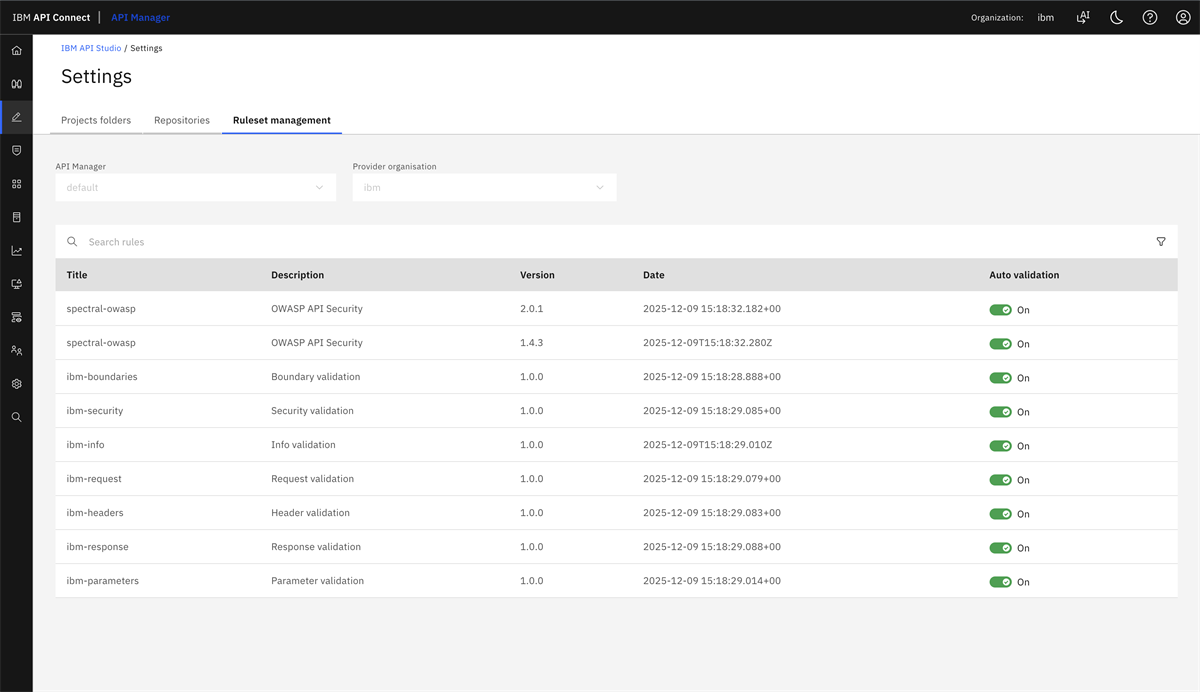Go to Home from the sidebar
Screen dimensions: 1200x692
pos(16,50)
